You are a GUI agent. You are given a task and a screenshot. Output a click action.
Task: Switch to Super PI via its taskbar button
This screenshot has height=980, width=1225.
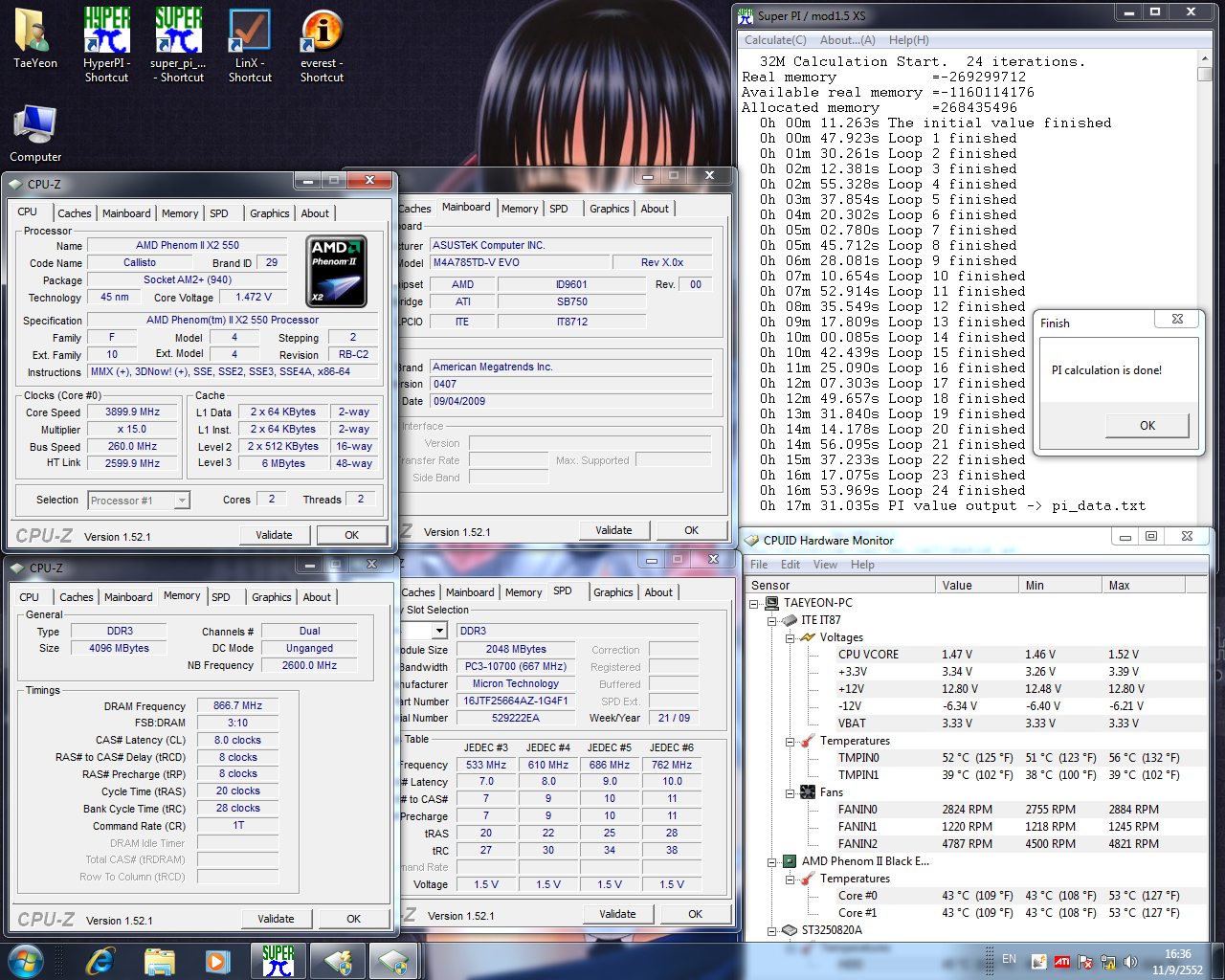278,961
